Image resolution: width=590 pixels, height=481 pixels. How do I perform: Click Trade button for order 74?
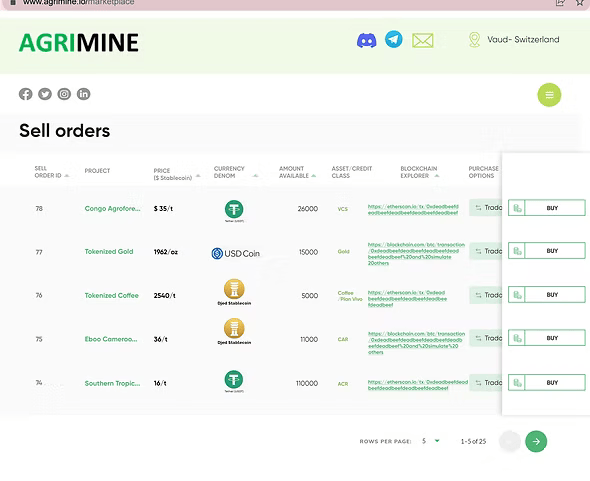(x=485, y=383)
